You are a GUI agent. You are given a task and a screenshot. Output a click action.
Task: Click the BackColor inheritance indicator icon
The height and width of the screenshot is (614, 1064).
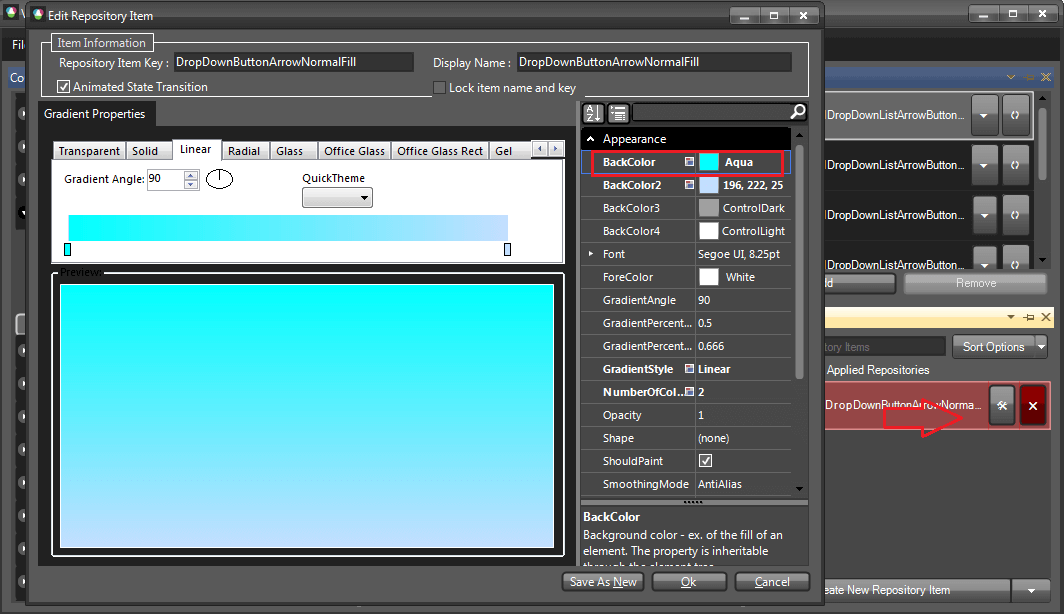687,161
